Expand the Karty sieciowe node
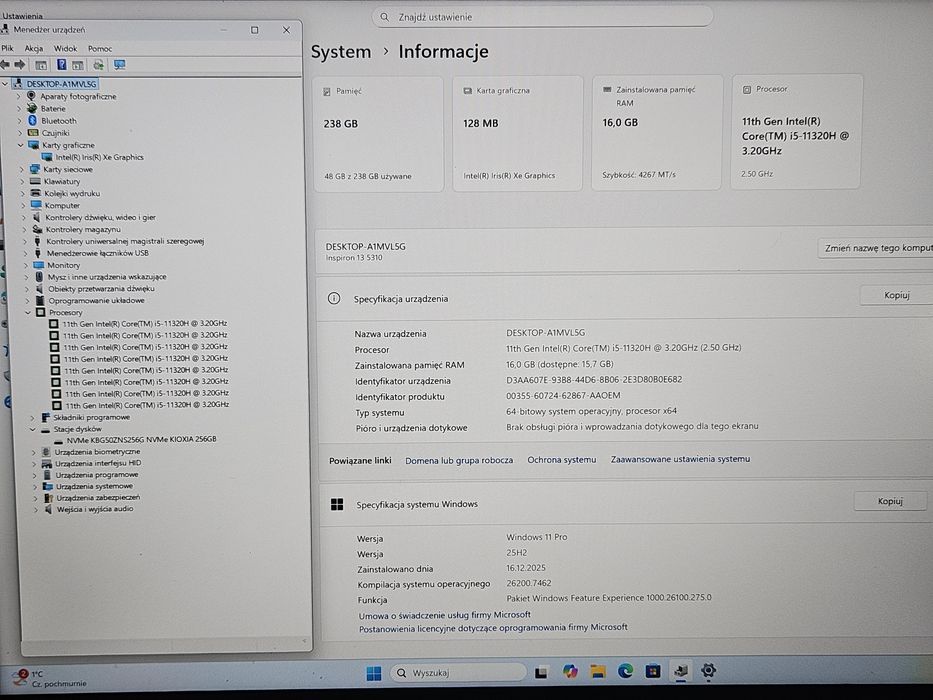The image size is (933, 700). tap(21, 169)
